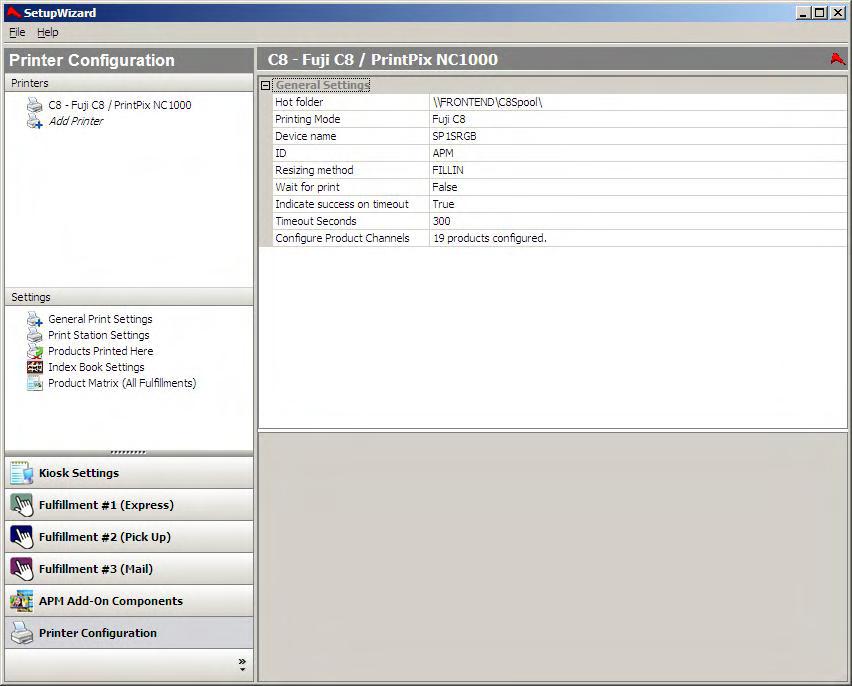852x686 pixels.
Task: Click the Products Printed Here icon
Action: tap(34, 351)
